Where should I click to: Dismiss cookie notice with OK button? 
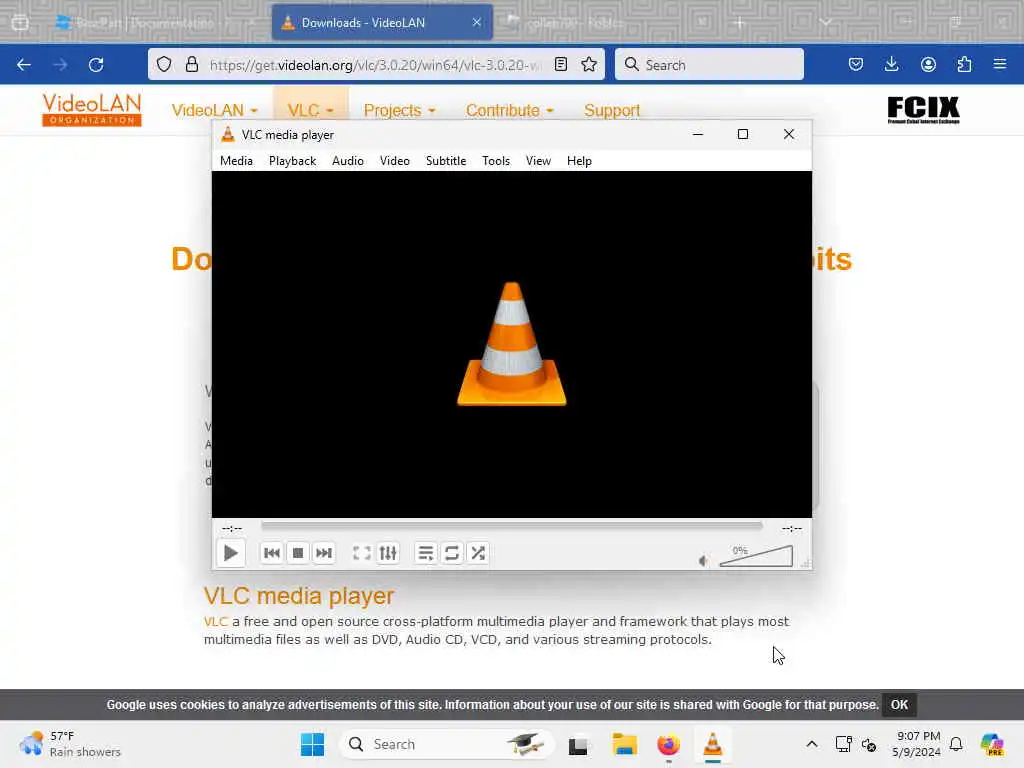899,705
